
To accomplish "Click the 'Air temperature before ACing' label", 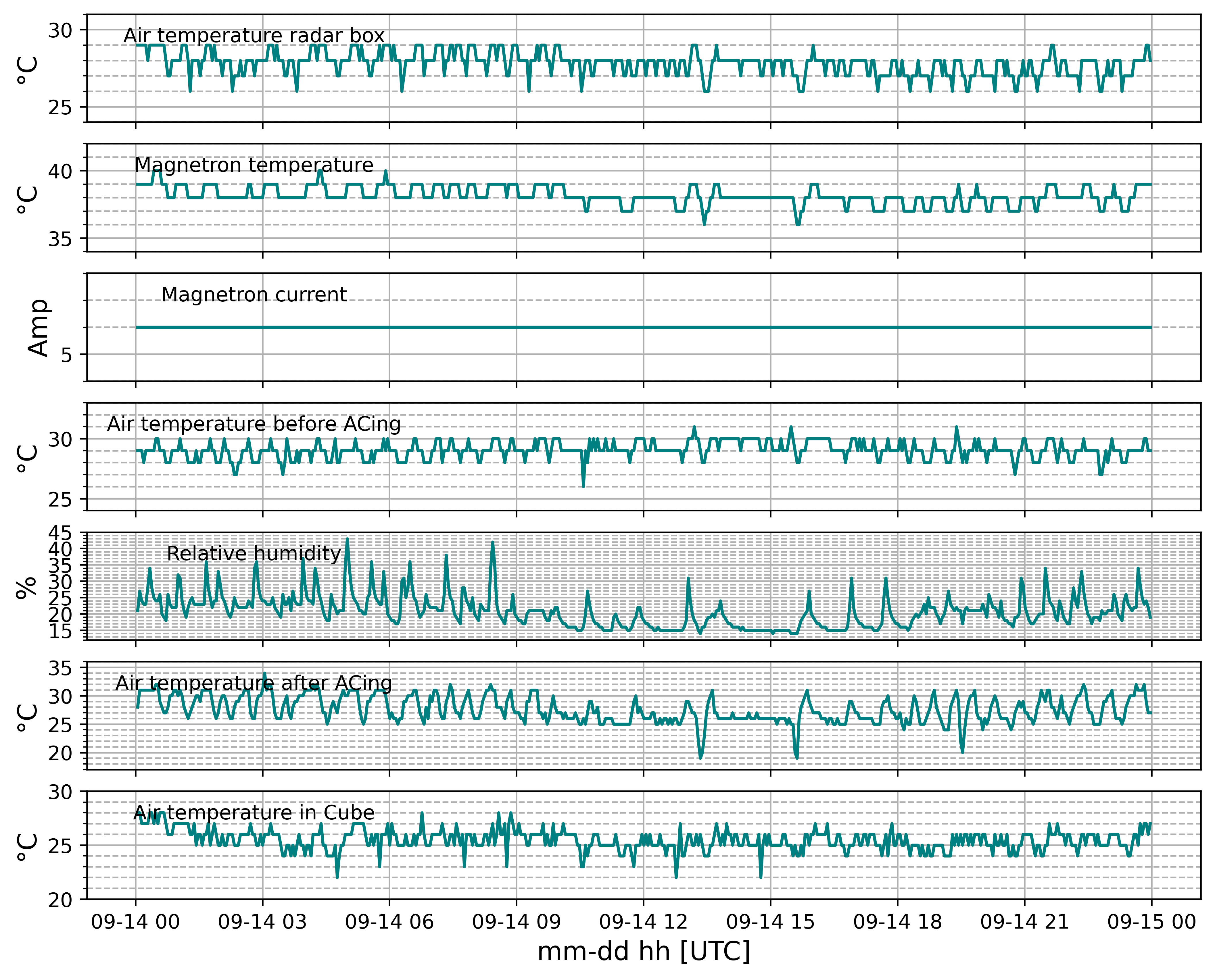I will coord(254,424).
